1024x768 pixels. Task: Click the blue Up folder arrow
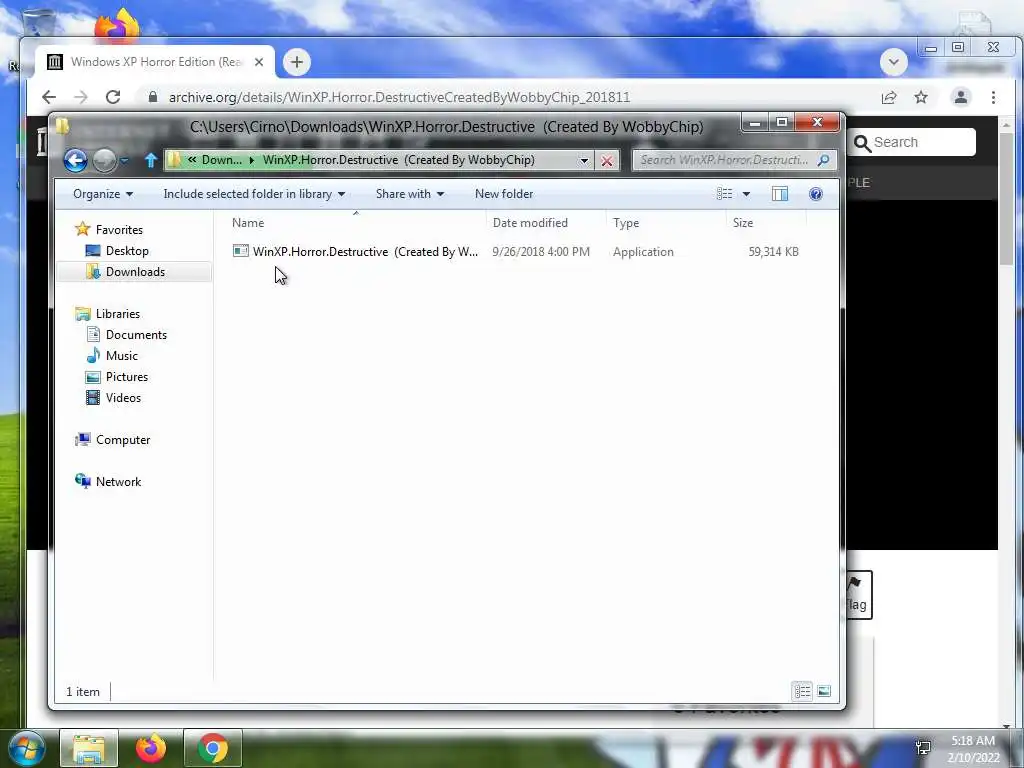[150, 160]
